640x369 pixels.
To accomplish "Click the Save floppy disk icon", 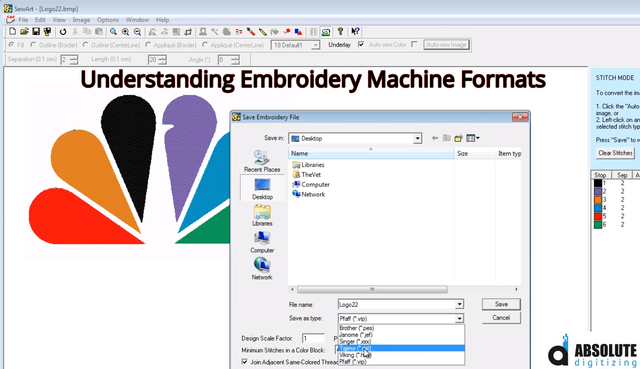I will point(36,31).
